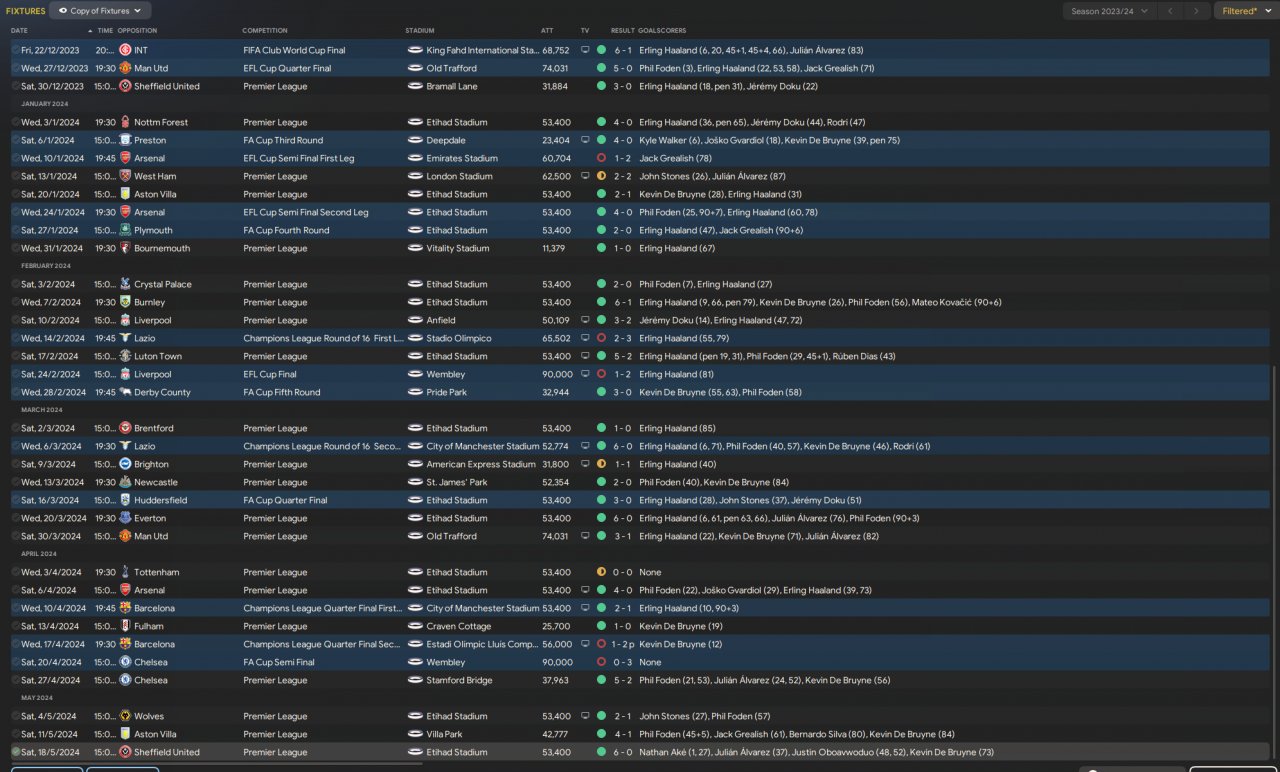Click Aston Villa badge in 20/1/2024 row
1280x772 pixels.
(125, 194)
